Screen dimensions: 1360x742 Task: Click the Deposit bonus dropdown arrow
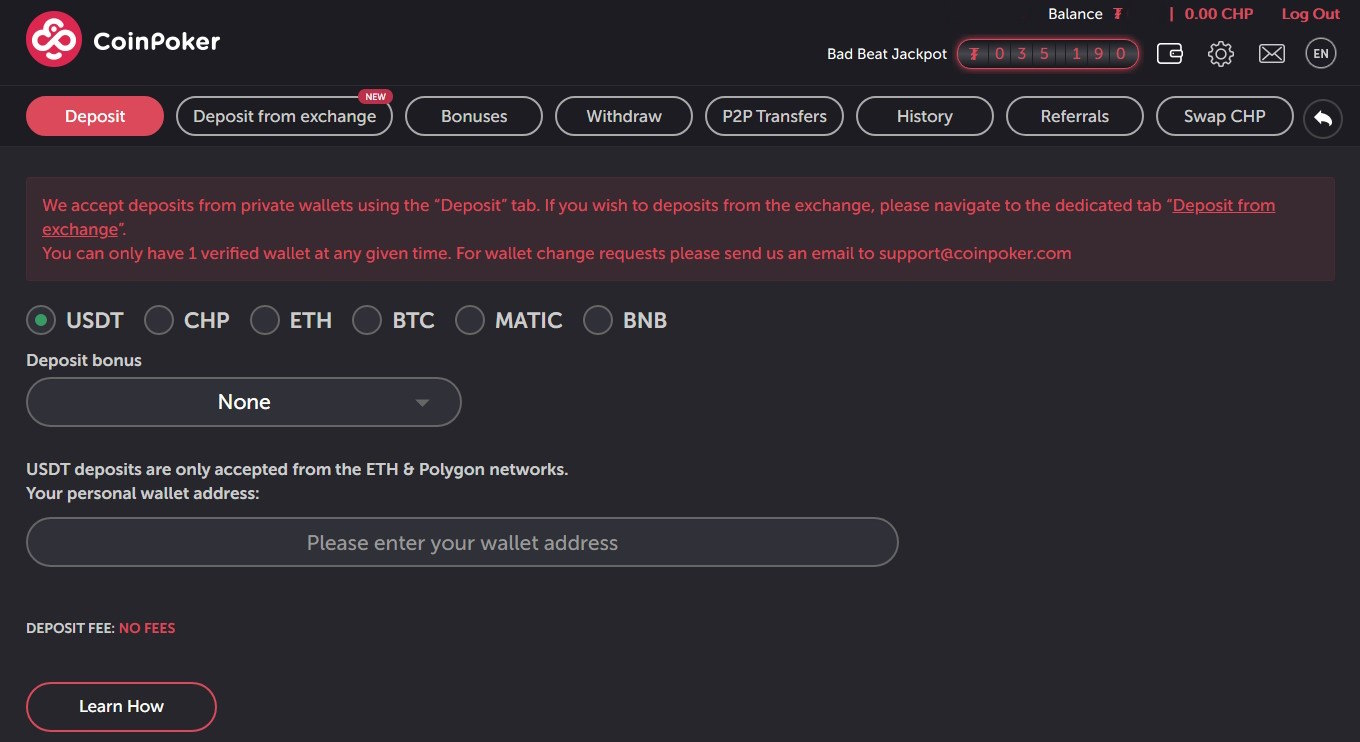pyautogui.click(x=422, y=403)
